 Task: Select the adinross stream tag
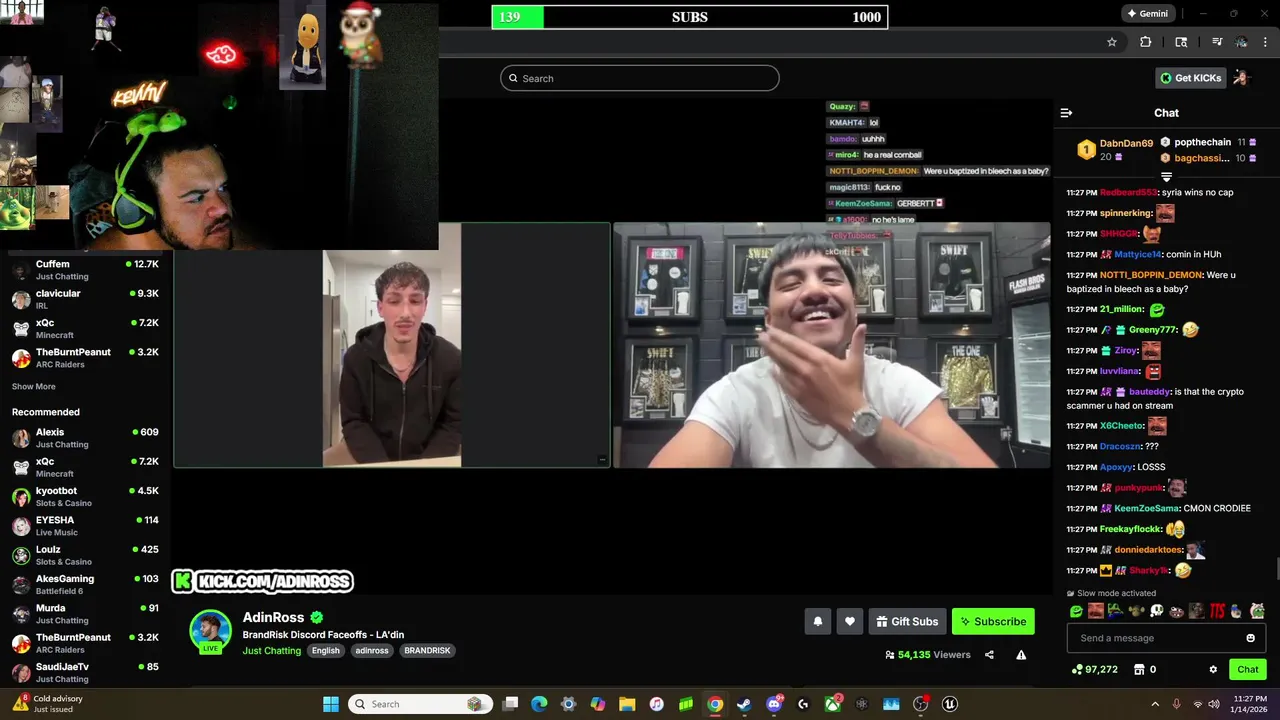(372, 650)
